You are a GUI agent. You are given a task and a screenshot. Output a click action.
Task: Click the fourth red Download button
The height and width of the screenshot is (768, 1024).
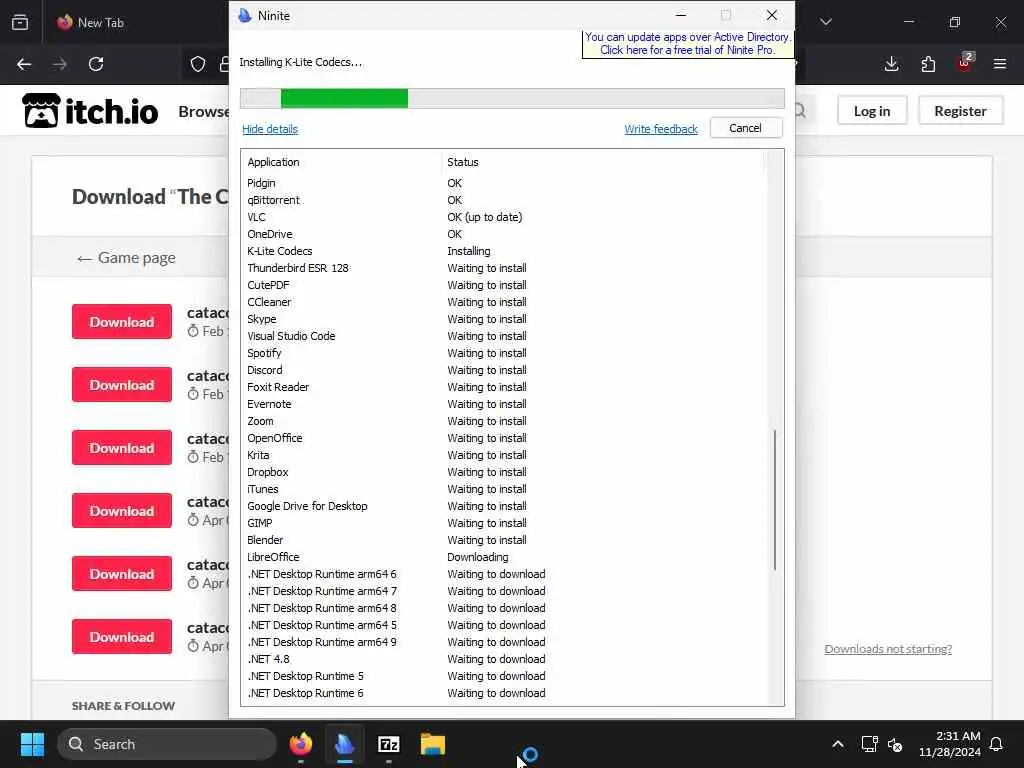pos(122,511)
